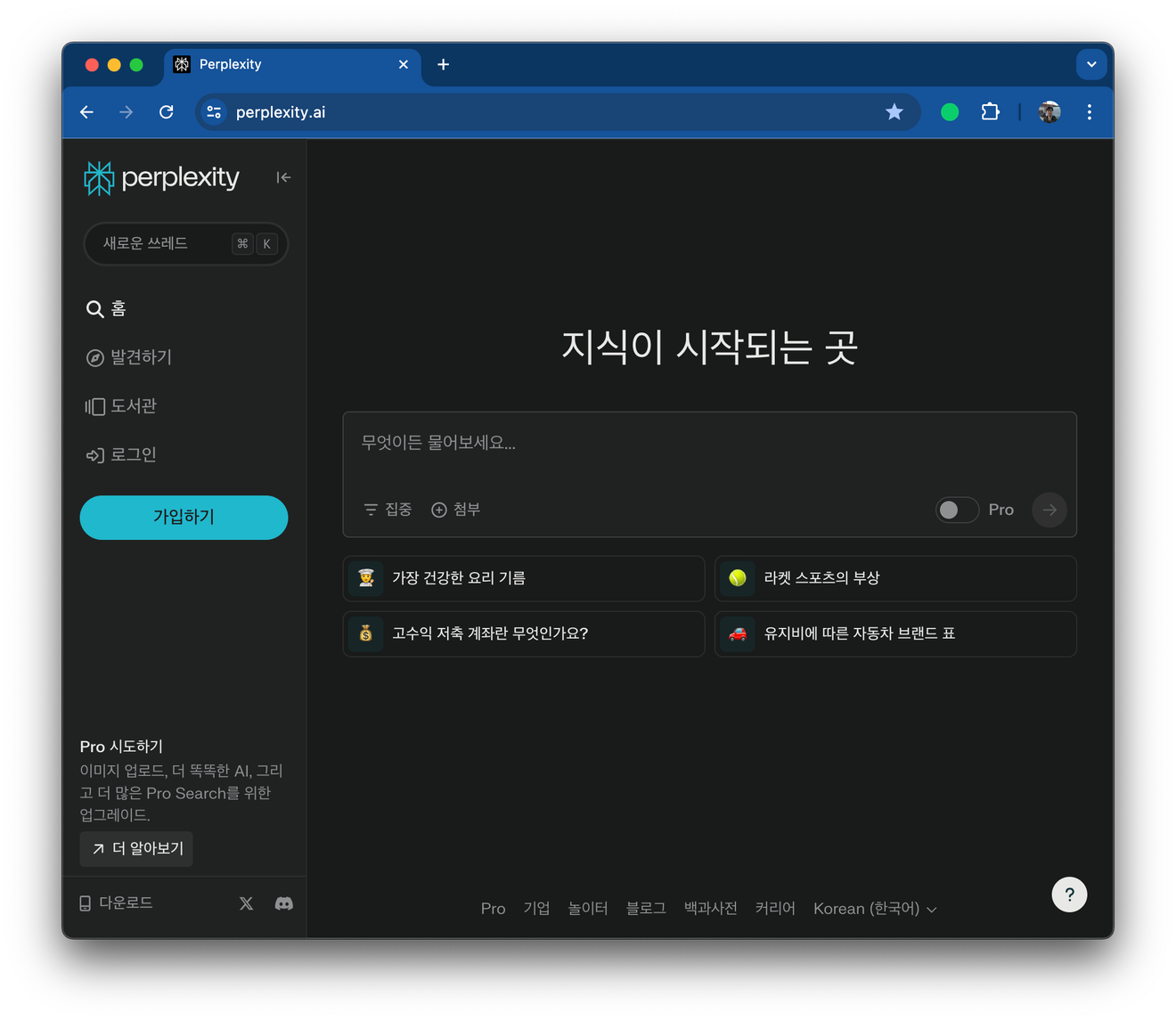Open 발견하기 compass icon
1176x1021 pixels.
point(94,358)
